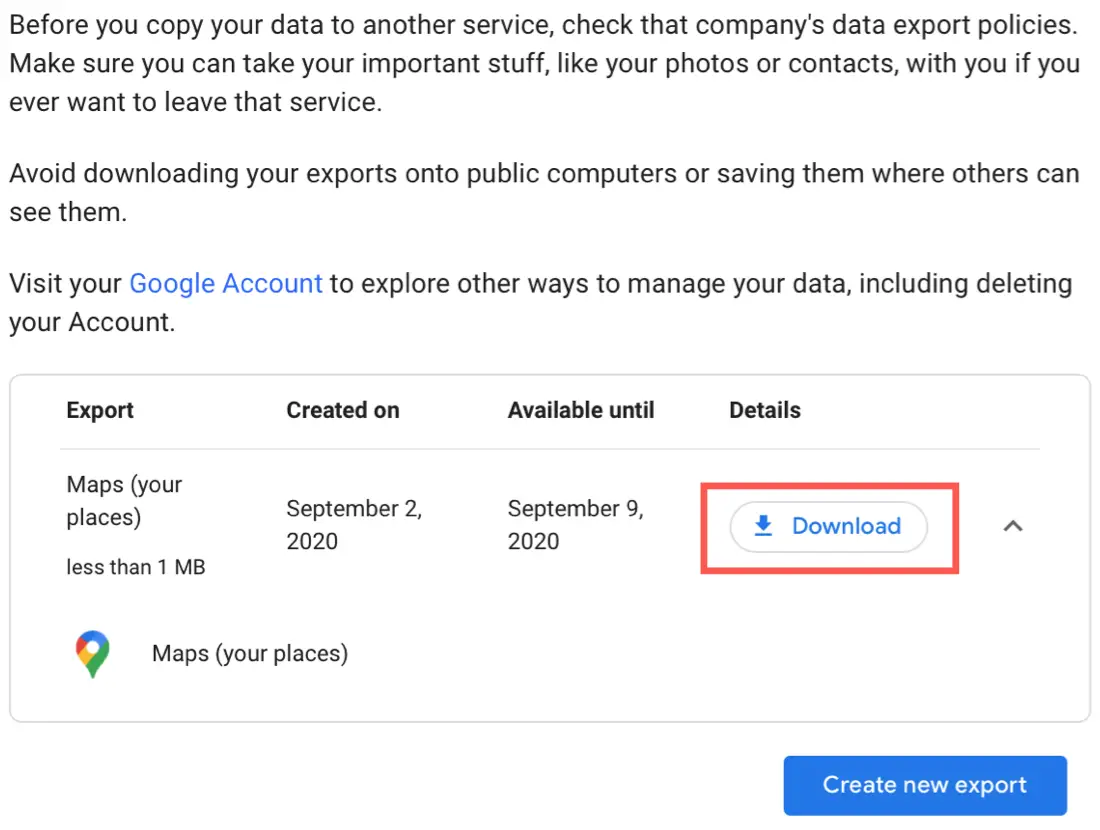Click the warning text about public computers
This screenshot has height=830, width=1100.
[x=544, y=174]
